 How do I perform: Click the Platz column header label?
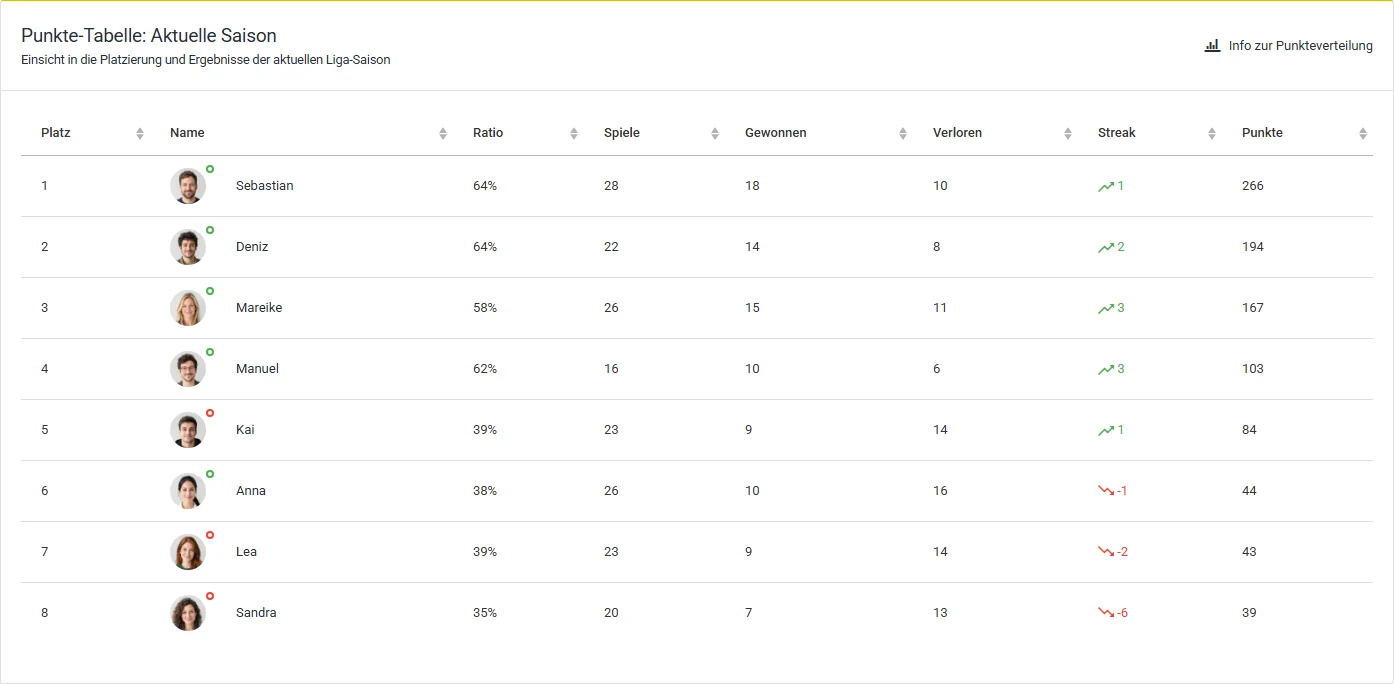56,133
